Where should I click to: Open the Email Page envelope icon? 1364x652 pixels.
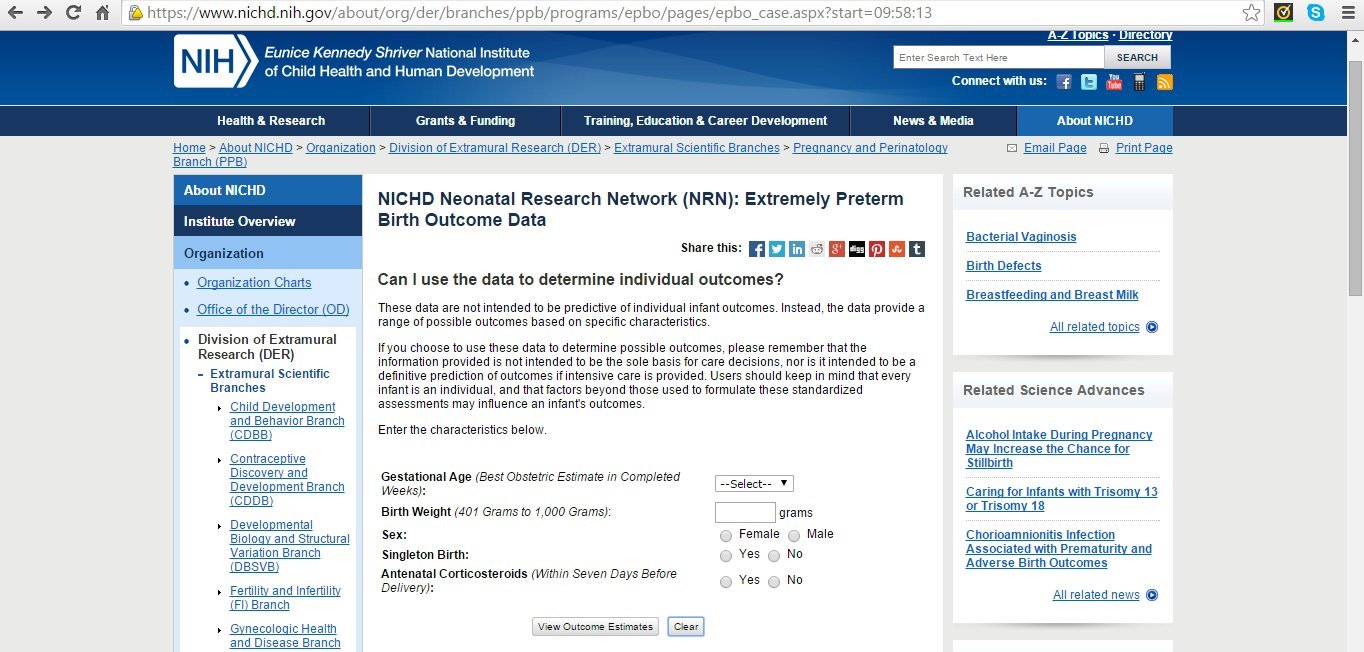point(1012,147)
